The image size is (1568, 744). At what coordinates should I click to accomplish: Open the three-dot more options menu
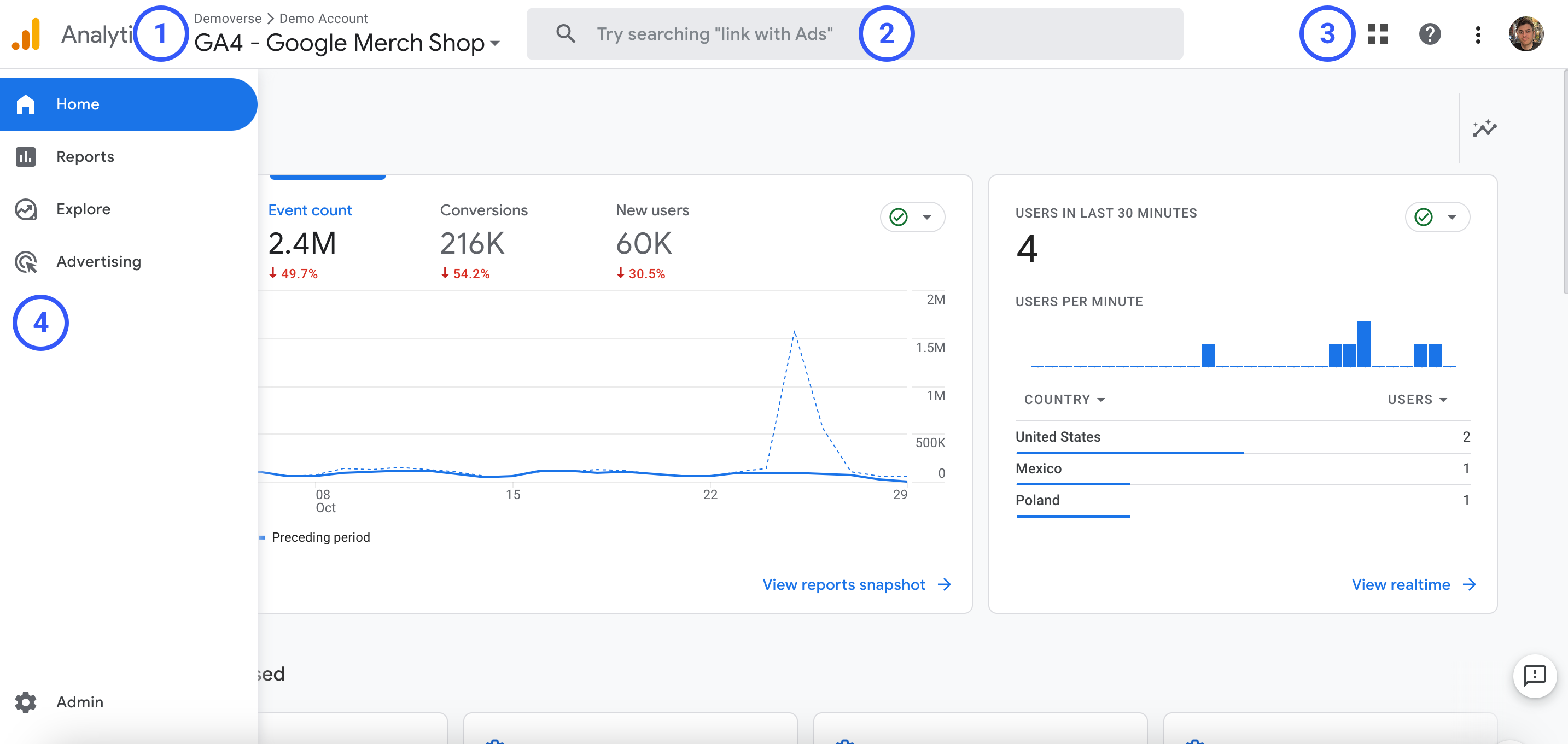(1477, 34)
